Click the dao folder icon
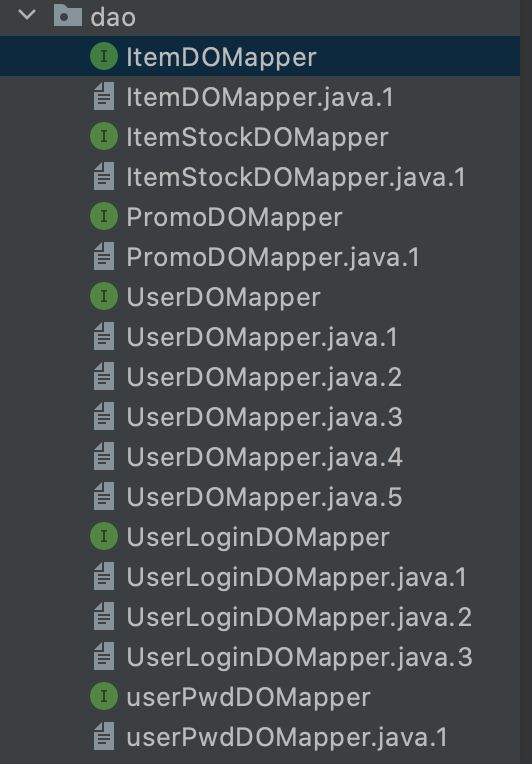Screen dimensions: 532x764 click(x=67, y=15)
